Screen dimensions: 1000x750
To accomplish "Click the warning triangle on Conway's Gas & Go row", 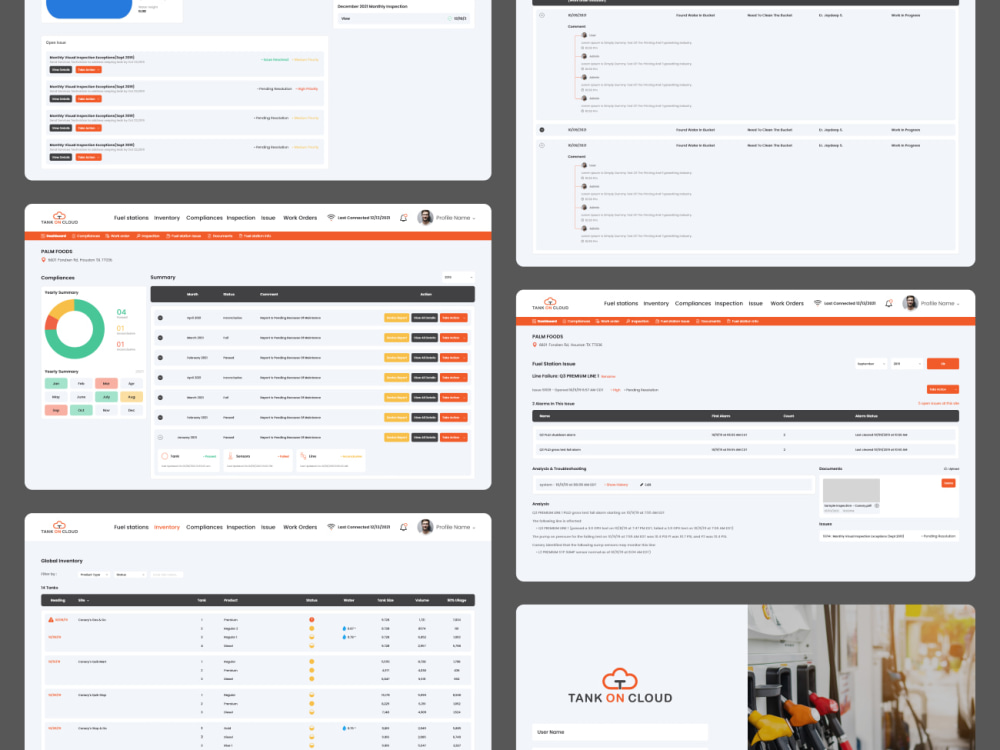I will coord(51,619).
